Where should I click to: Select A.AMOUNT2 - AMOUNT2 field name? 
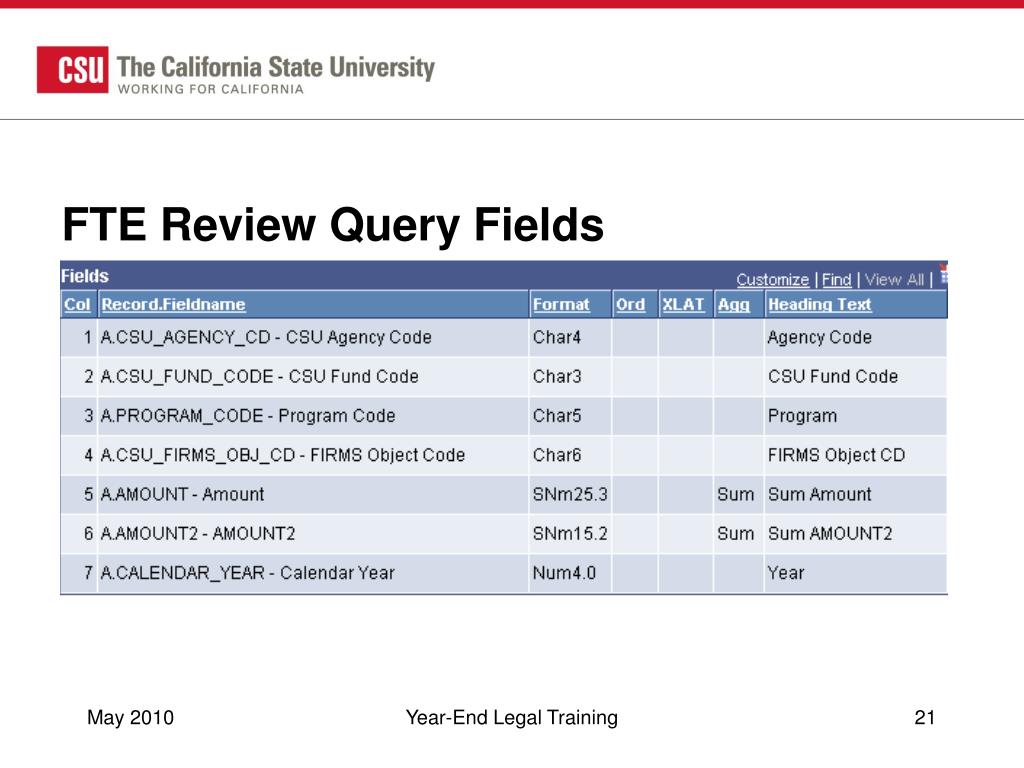pos(198,534)
